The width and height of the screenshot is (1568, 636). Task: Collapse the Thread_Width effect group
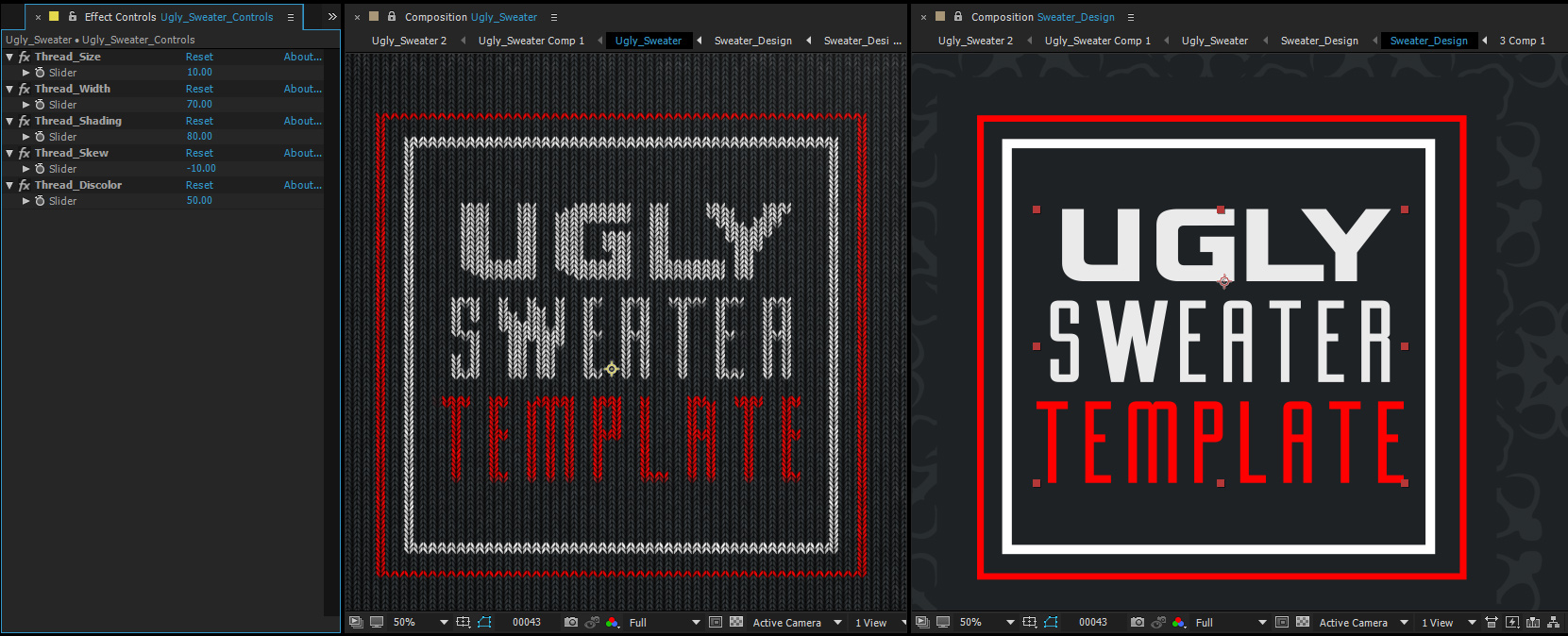coord(9,89)
